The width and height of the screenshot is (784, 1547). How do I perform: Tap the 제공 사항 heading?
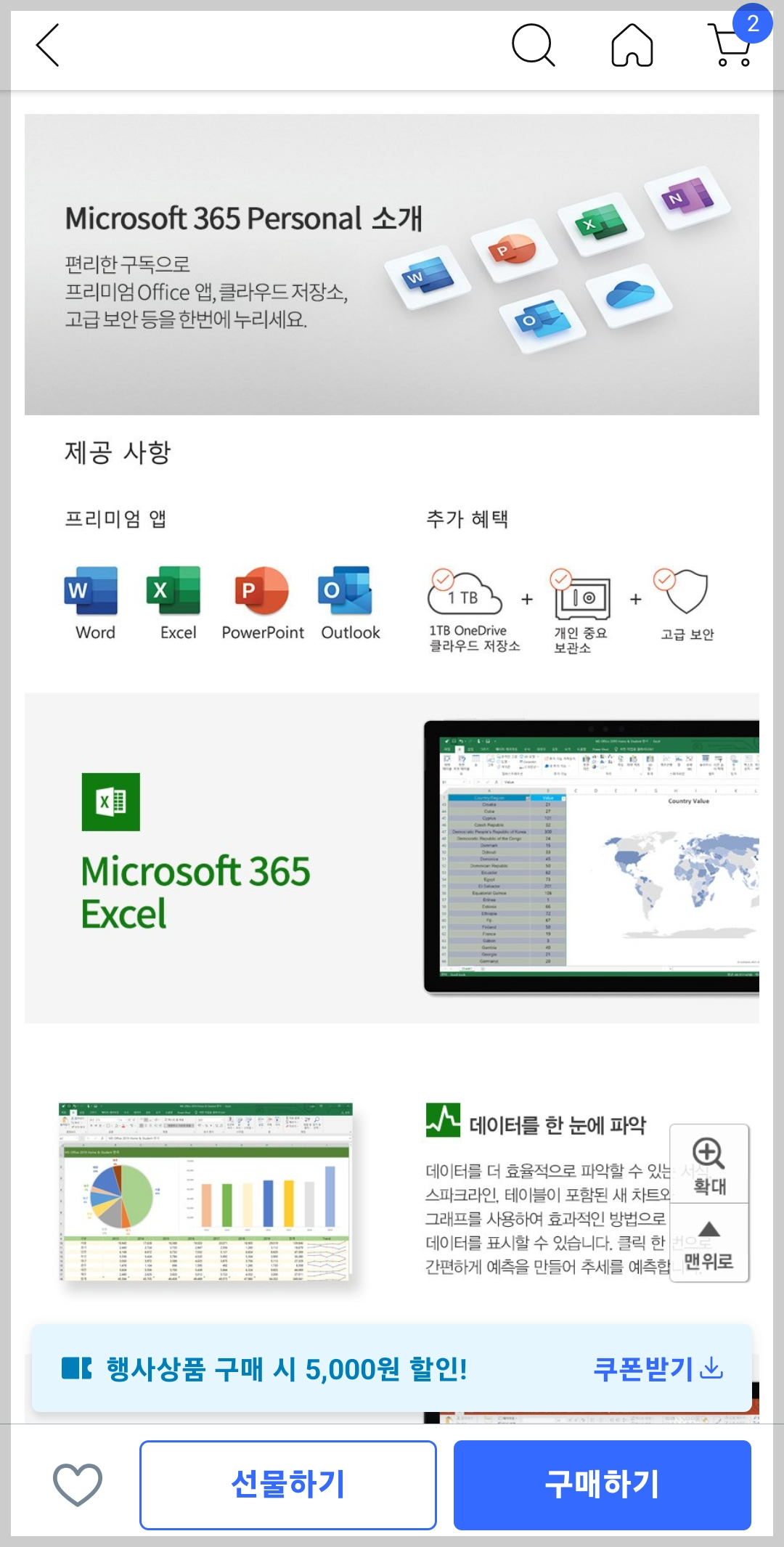[118, 452]
